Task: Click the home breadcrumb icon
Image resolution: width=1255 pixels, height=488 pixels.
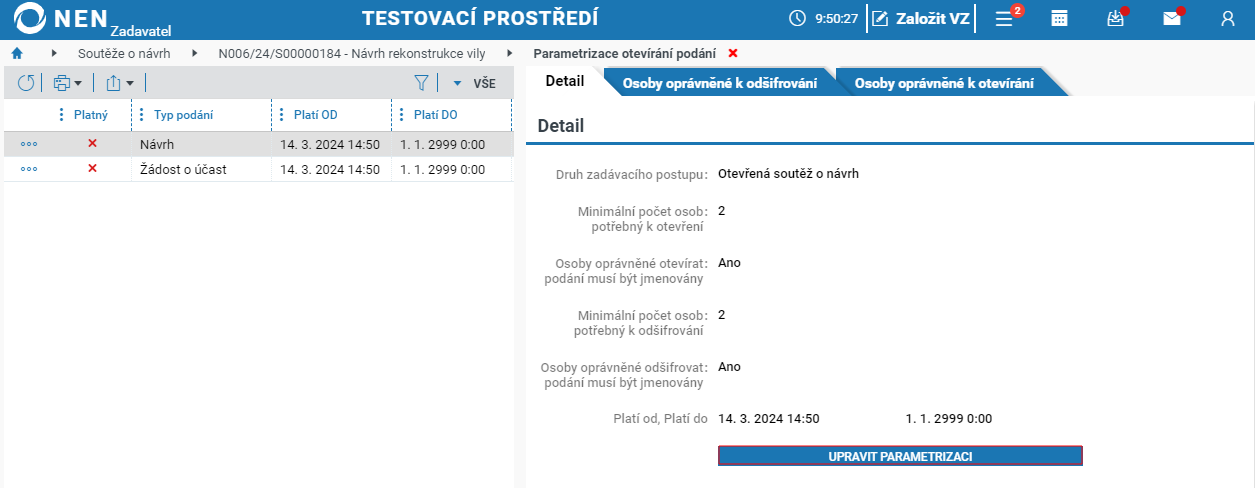Action: [17, 53]
